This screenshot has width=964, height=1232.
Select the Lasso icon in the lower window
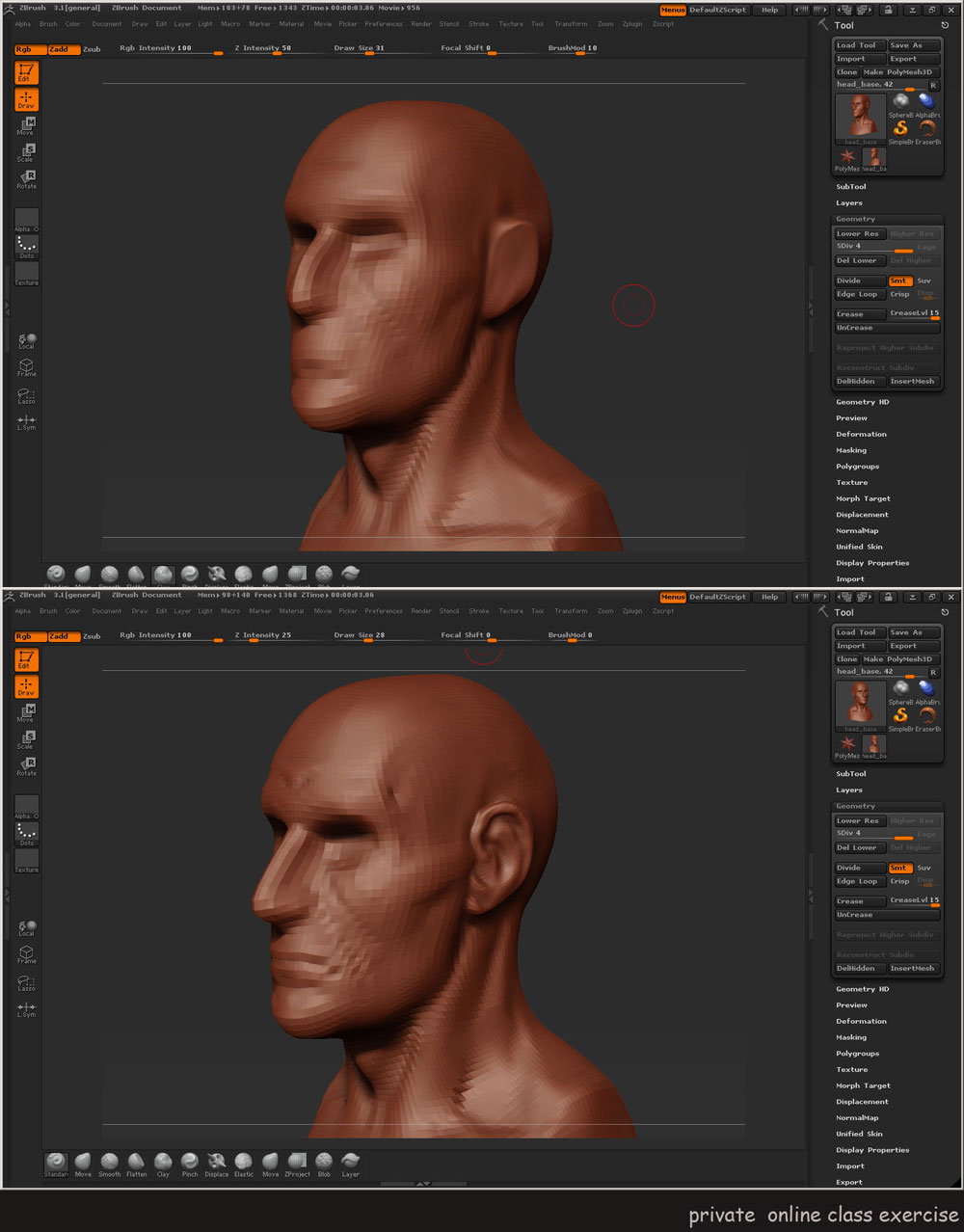pyautogui.click(x=26, y=982)
